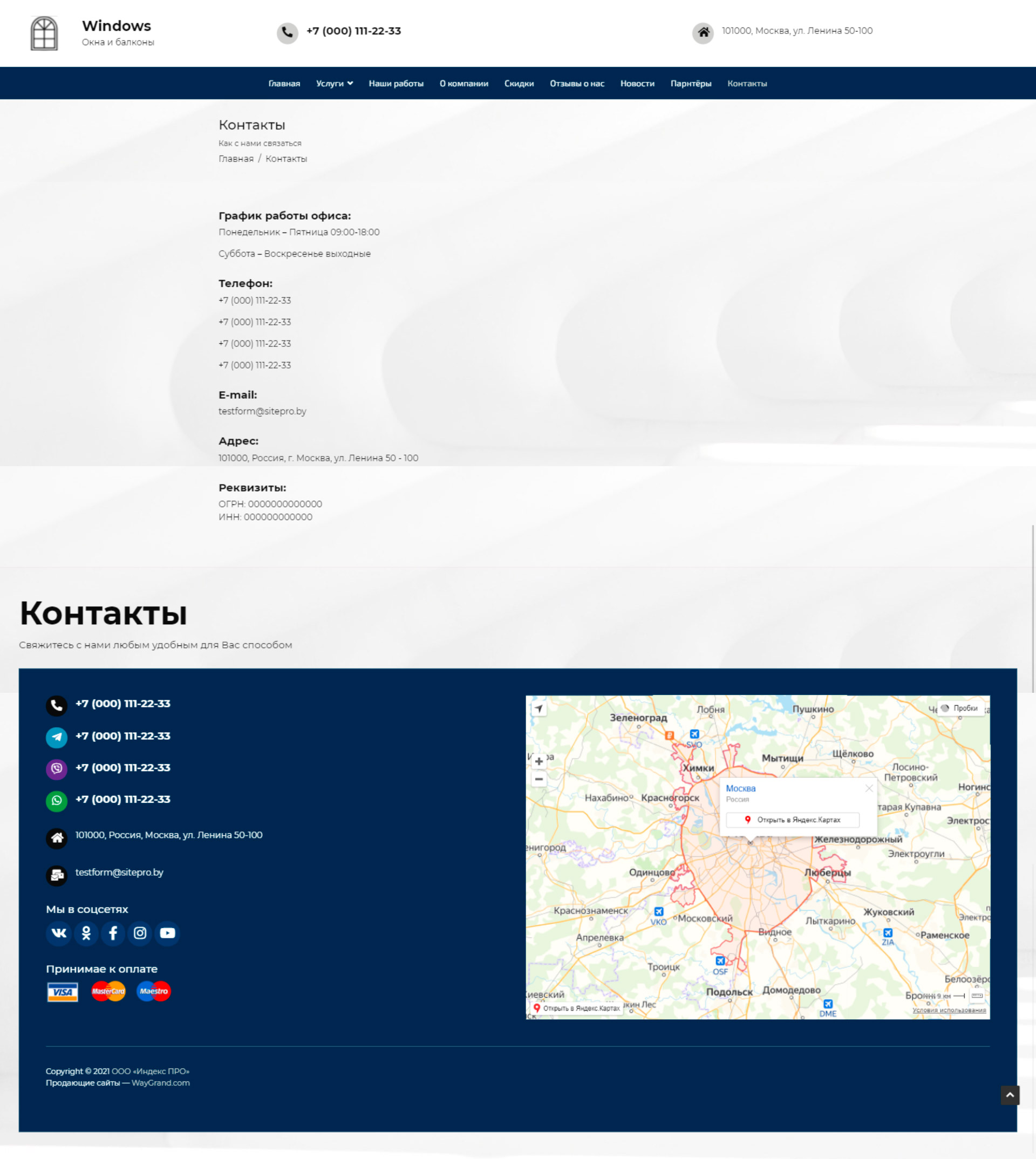This screenshot has width=1036, height=1159.
Task: Click the WhatsApp contact icon
Action: pos(56,800)
